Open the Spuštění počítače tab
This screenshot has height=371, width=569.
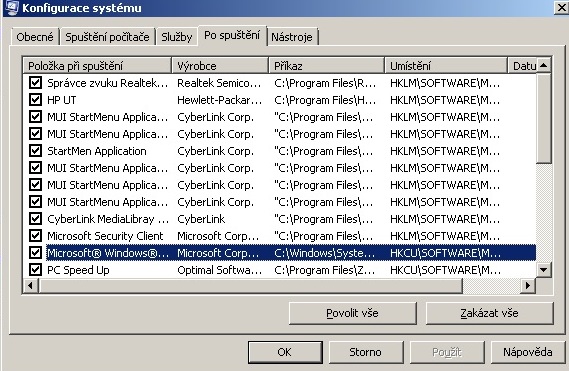pos(107,37)
